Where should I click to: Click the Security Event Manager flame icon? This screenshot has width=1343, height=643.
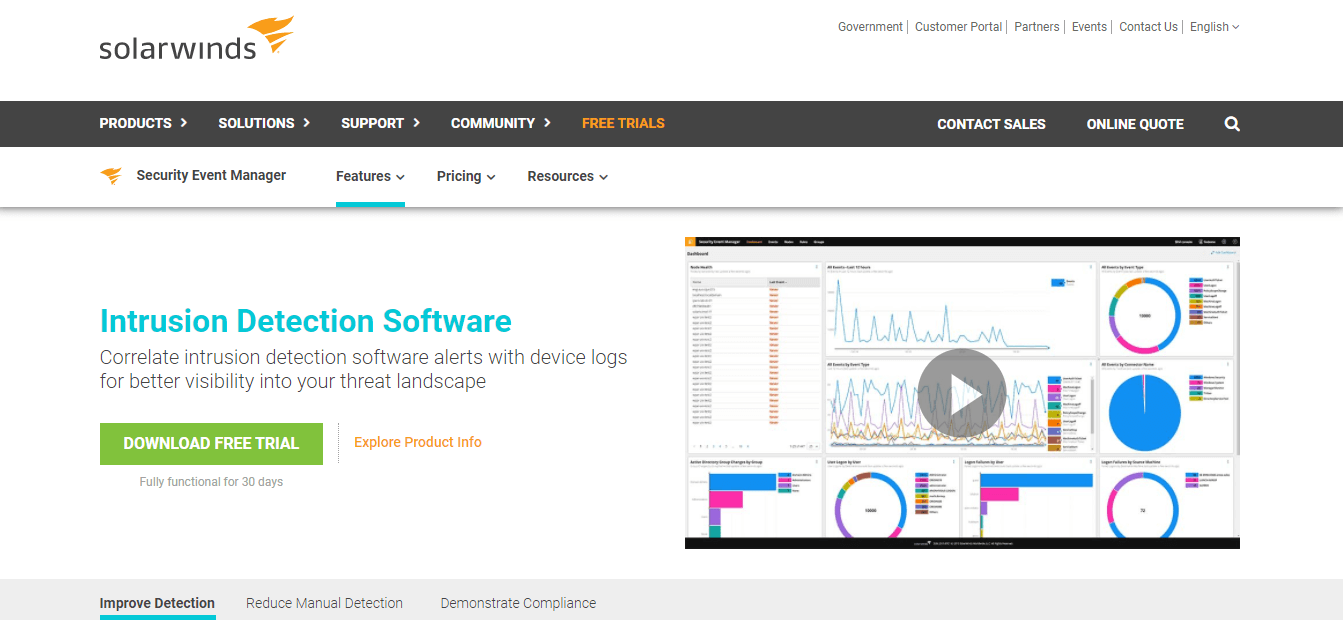point(111,176)
